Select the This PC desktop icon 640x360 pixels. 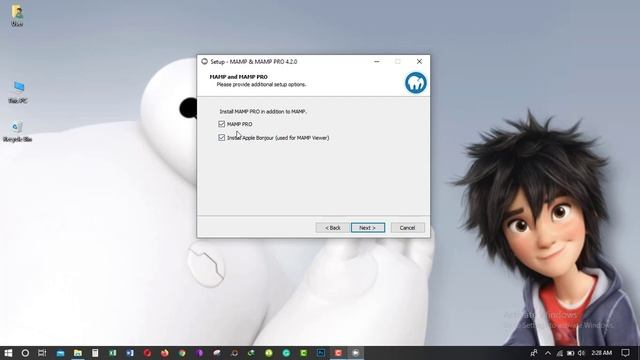coord(18,92)
